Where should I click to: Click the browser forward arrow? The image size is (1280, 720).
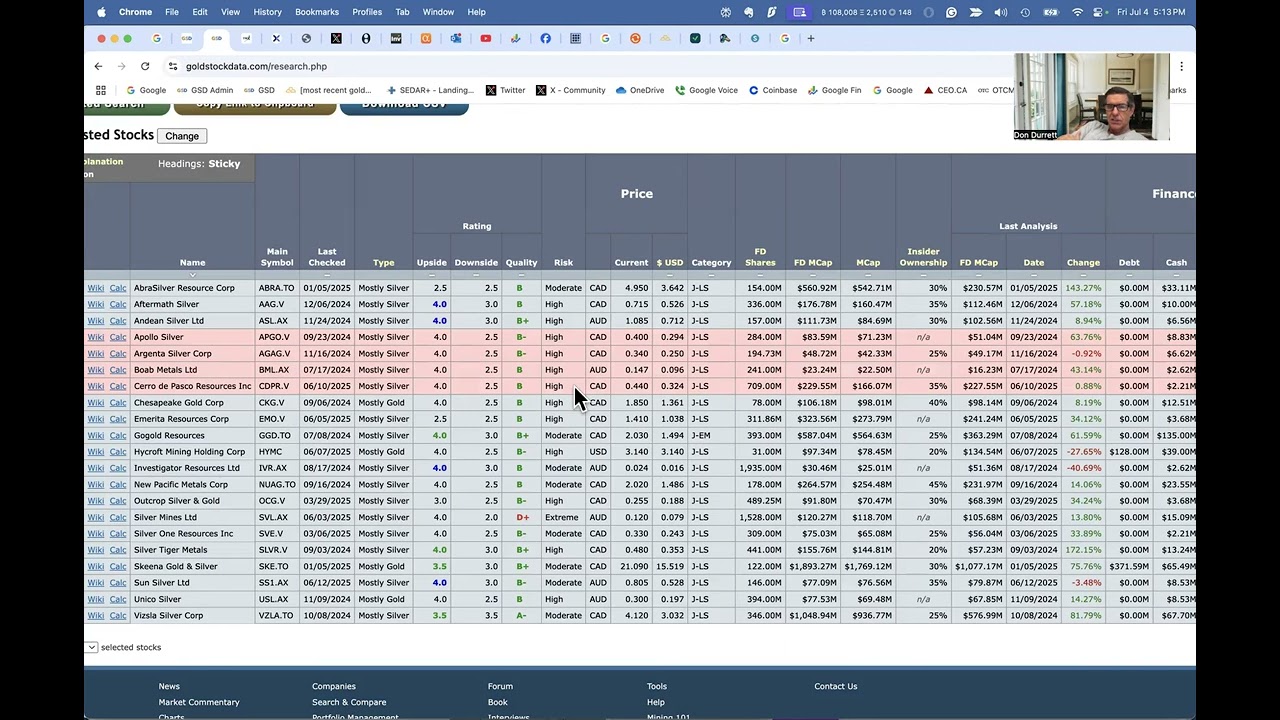pyautogui.click(x=121, y=66)
